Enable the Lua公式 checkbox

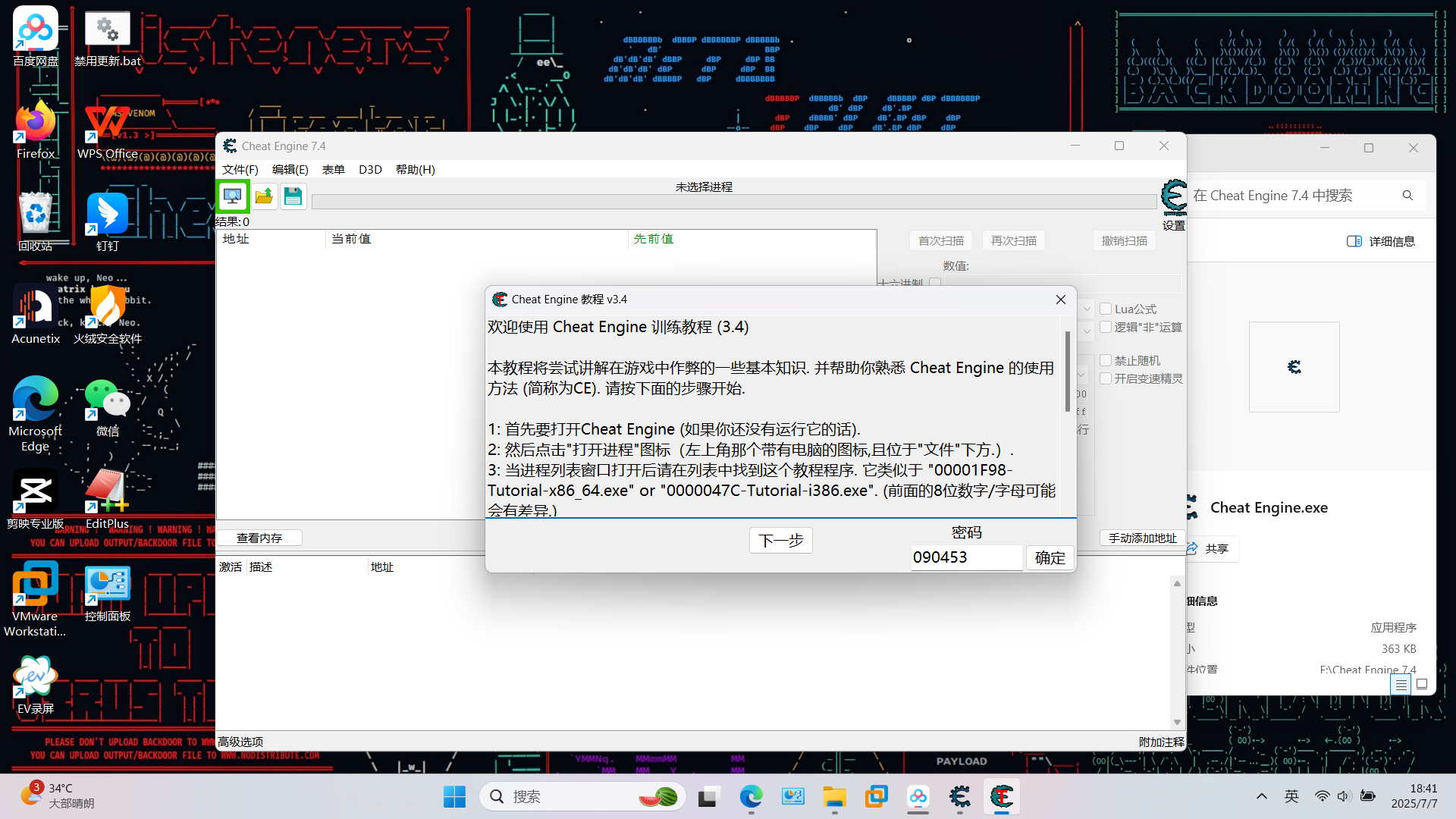[x=1106, y=309]
